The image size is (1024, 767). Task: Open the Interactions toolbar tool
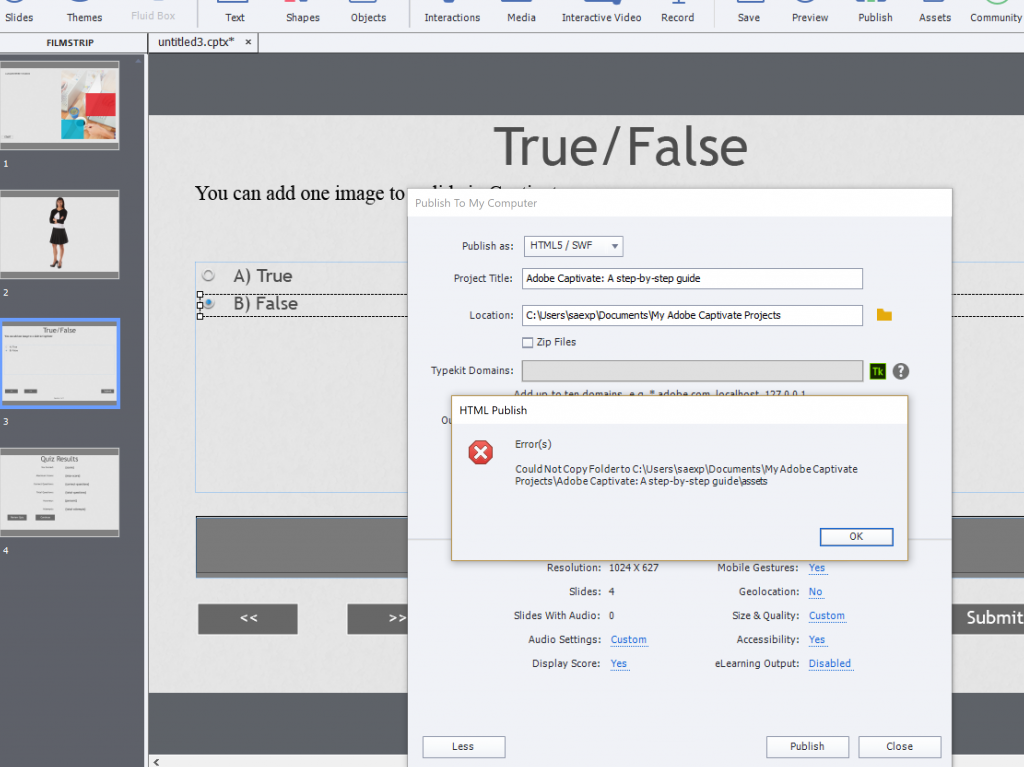pos(452,13)
